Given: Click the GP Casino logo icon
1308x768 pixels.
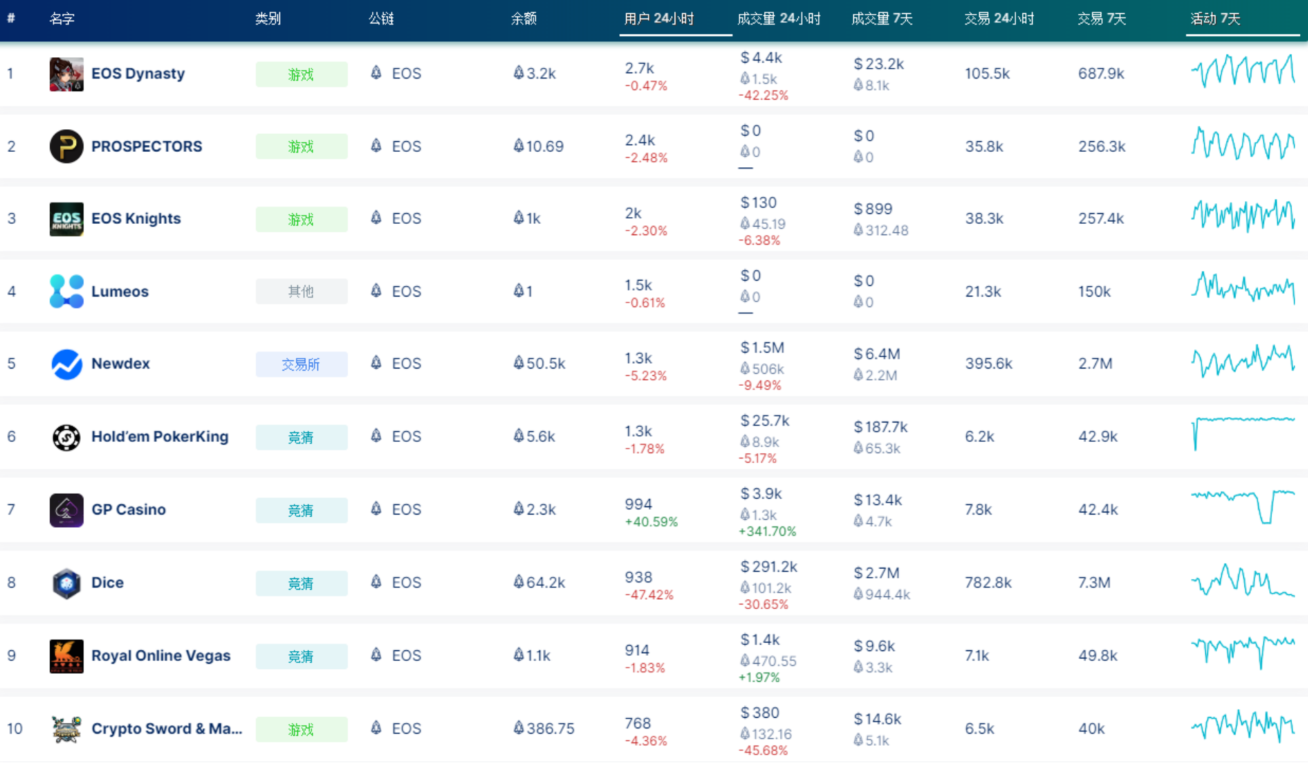Looking at the screenshot, I should (x=67, y=510).
